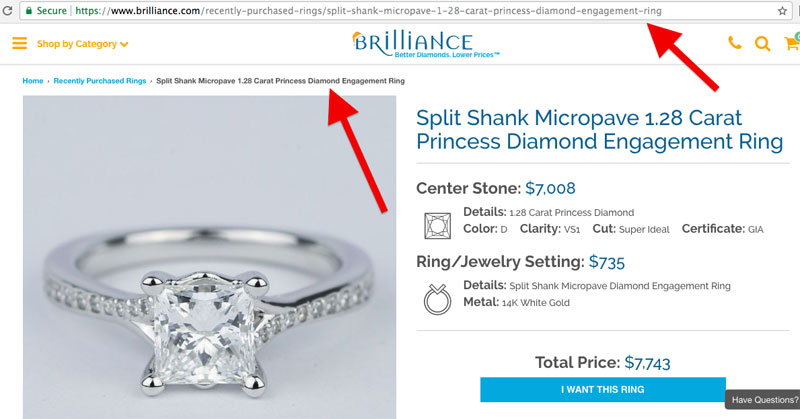Open the shopping cart icon
Viewport: 800px width, 419px height.
tap(792, 43)
